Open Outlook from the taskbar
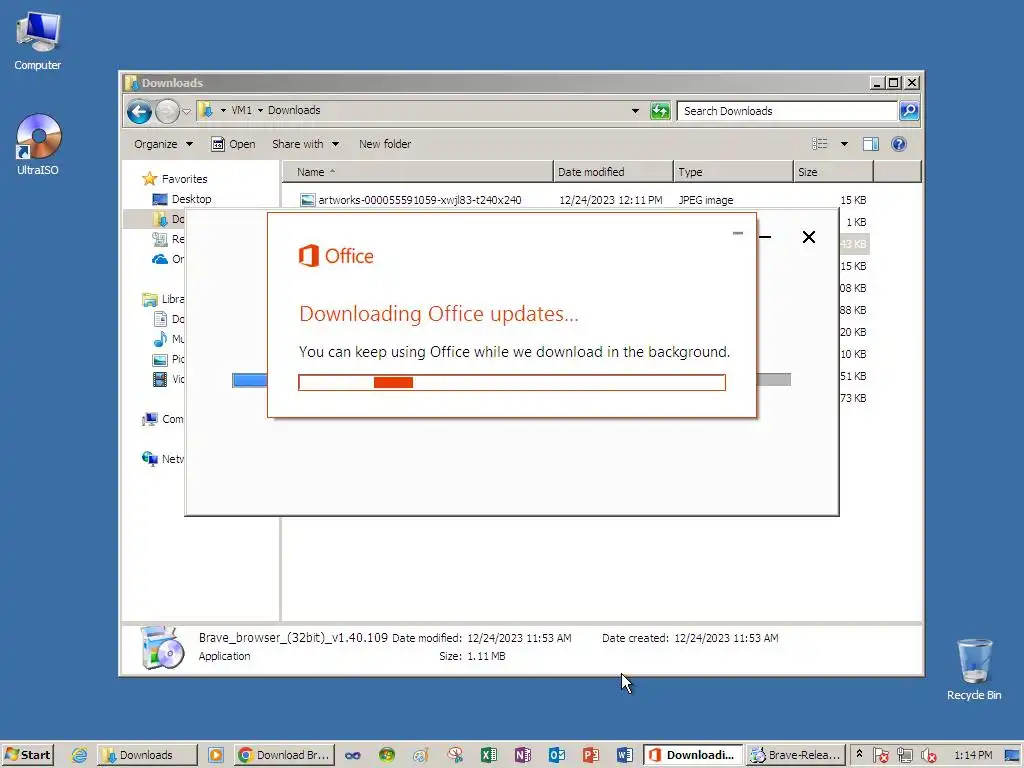 (556, 755)
